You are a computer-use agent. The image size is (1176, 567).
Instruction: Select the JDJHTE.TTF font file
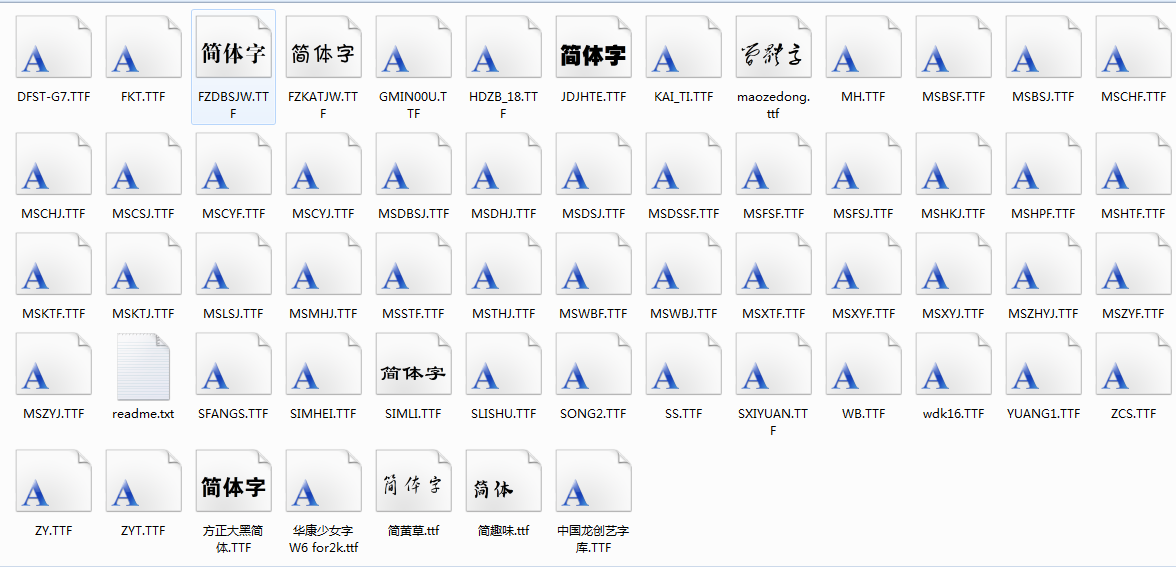[593, 53]
